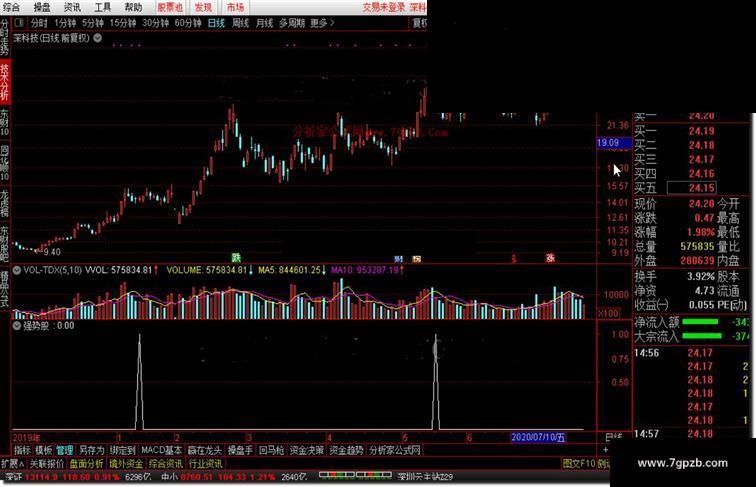This screenshot has height=487, width=756.
Task: Click the 另存为 button
Action: 92,450
